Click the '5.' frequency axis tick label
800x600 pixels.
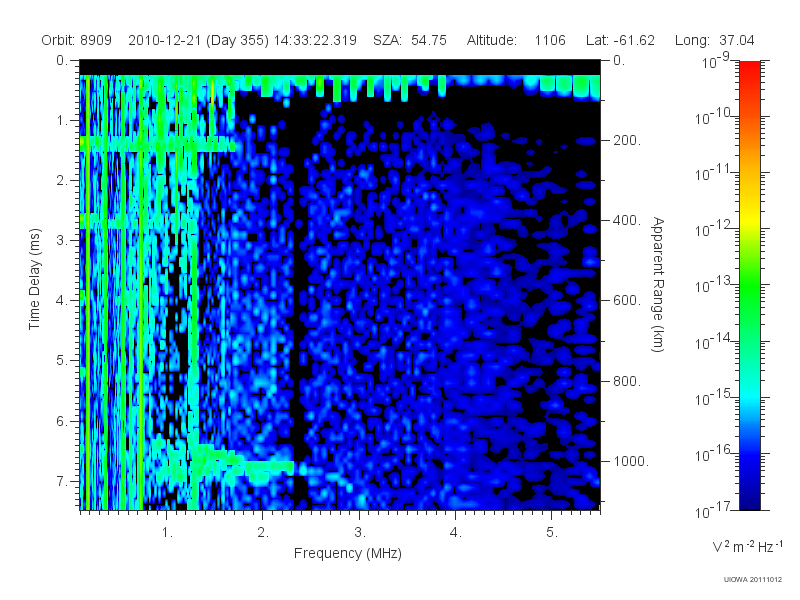(552, 532)
